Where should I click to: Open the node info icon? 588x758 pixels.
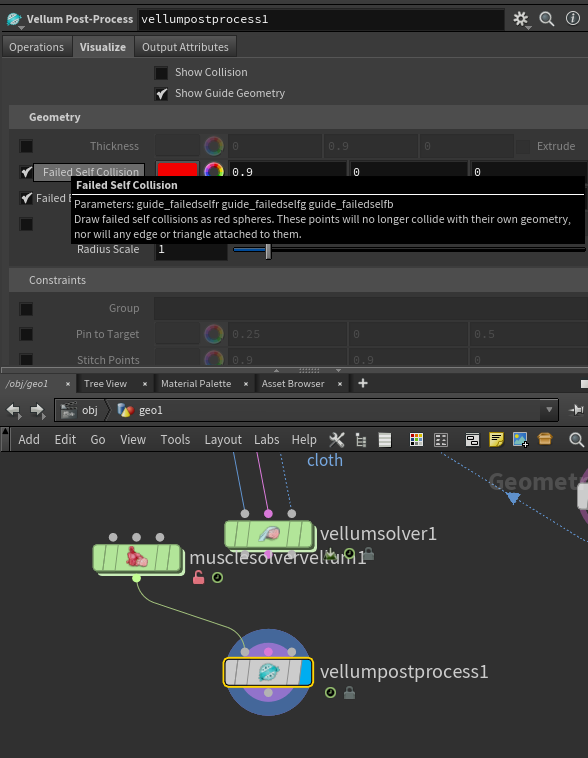[x=573, y=19]
